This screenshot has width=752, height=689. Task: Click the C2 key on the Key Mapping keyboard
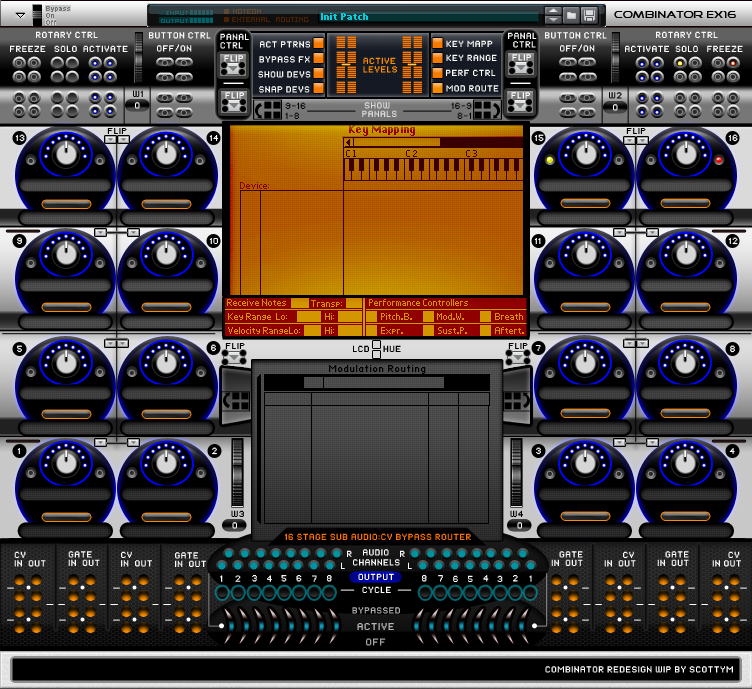click(408, 173)
